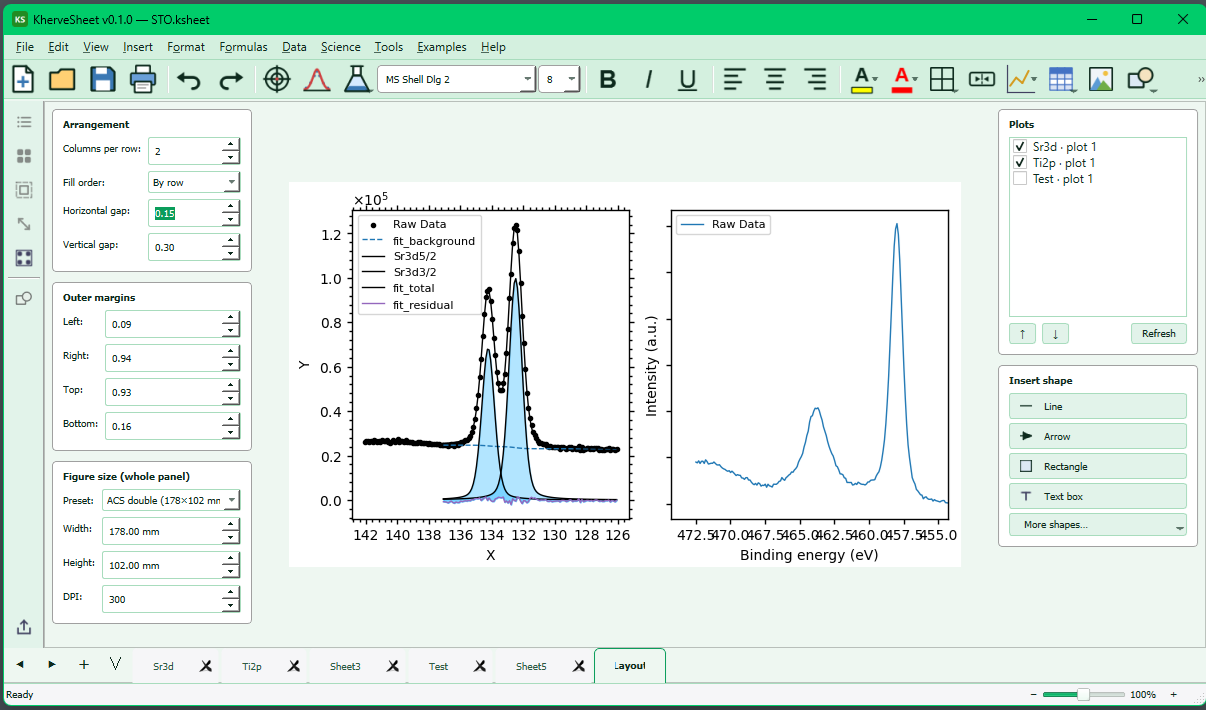Screen dimensions: 1206x710
Task: Insert a Text box shape
Action: 1097,496
